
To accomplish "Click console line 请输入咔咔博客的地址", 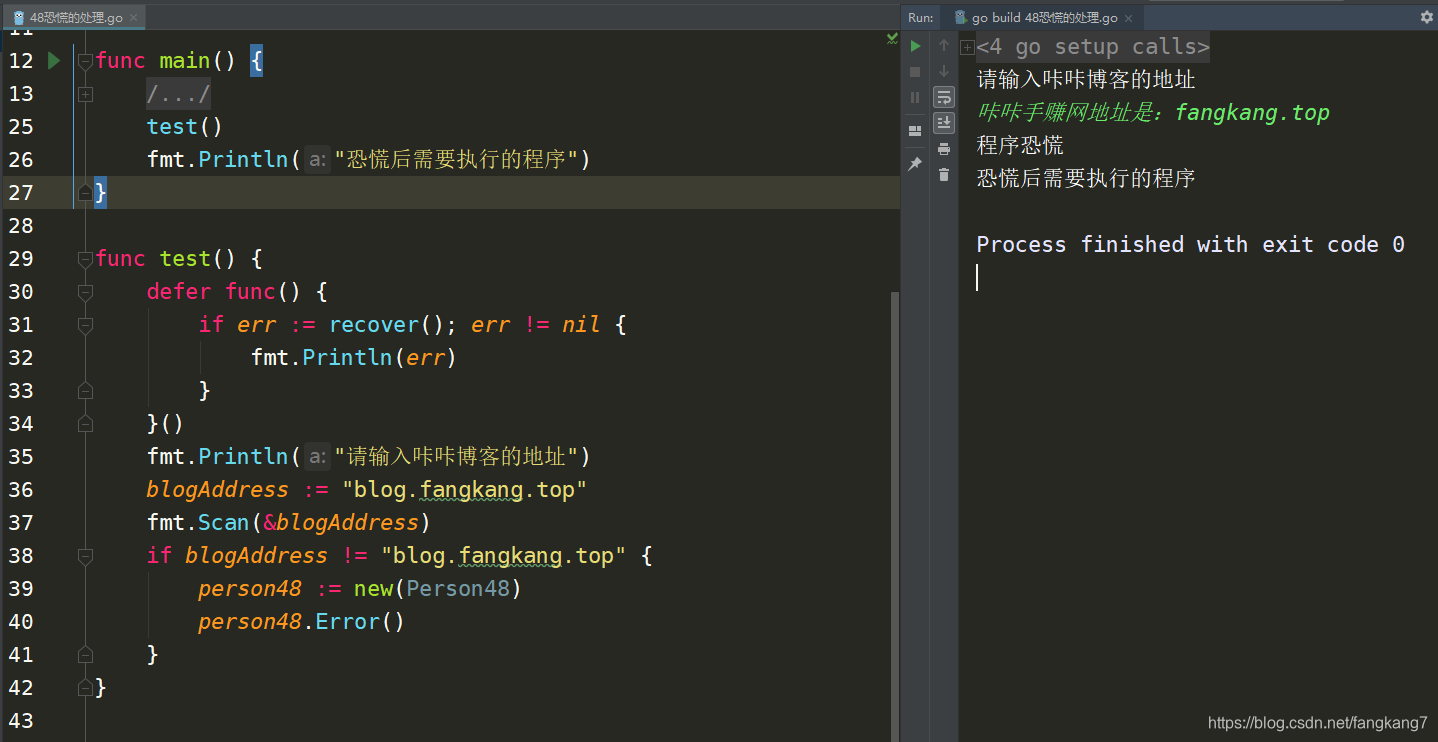I will click(1086, 80).
